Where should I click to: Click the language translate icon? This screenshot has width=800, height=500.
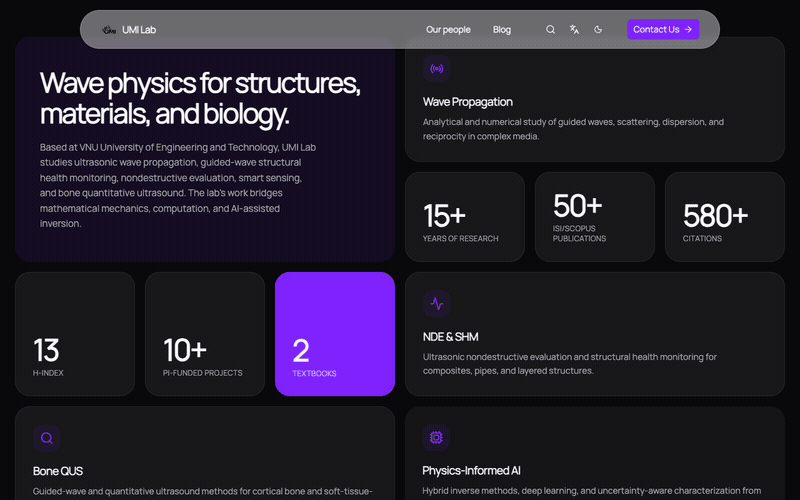pos(574,30)
